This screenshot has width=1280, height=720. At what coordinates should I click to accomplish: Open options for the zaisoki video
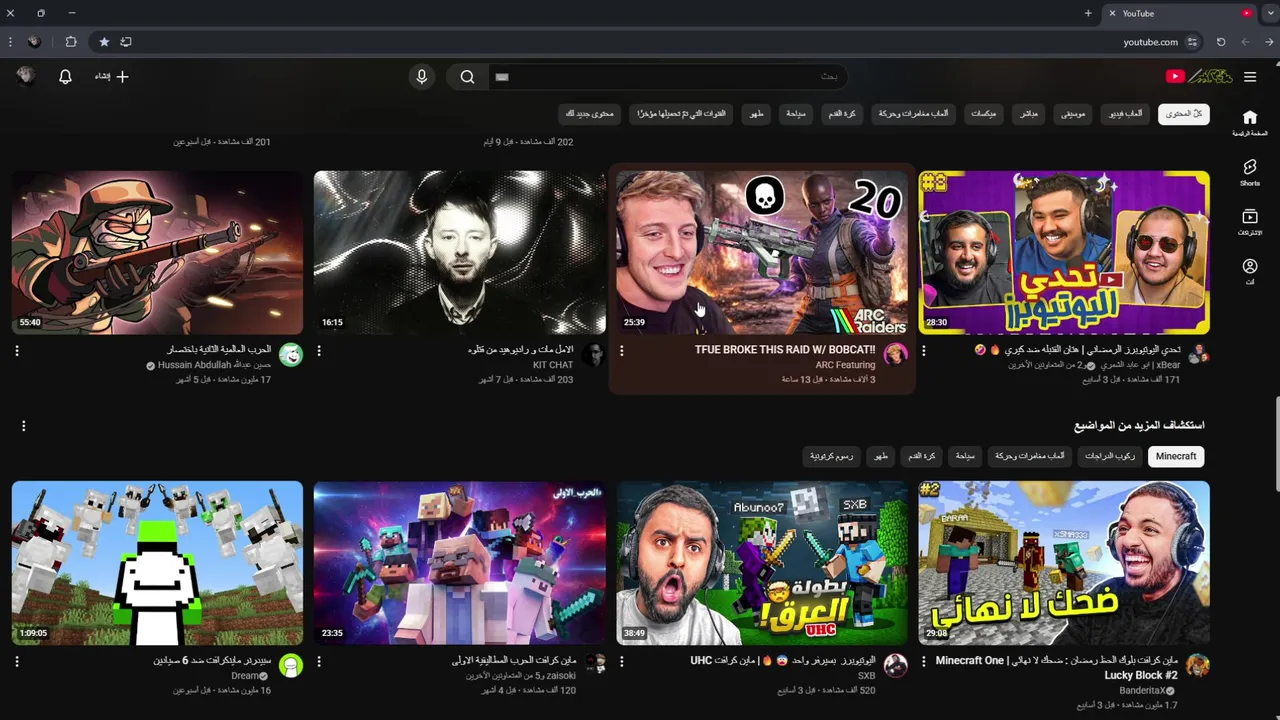[x=319, y=662]
